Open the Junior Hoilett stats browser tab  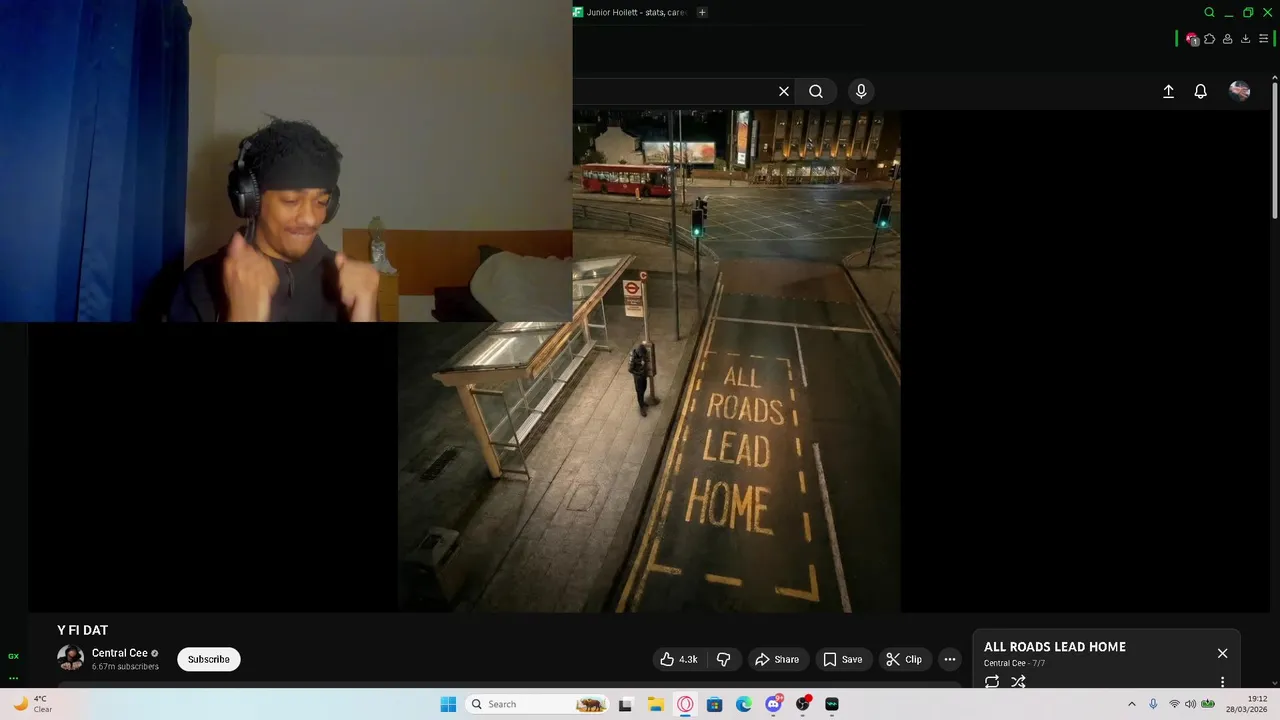point(631,12)
